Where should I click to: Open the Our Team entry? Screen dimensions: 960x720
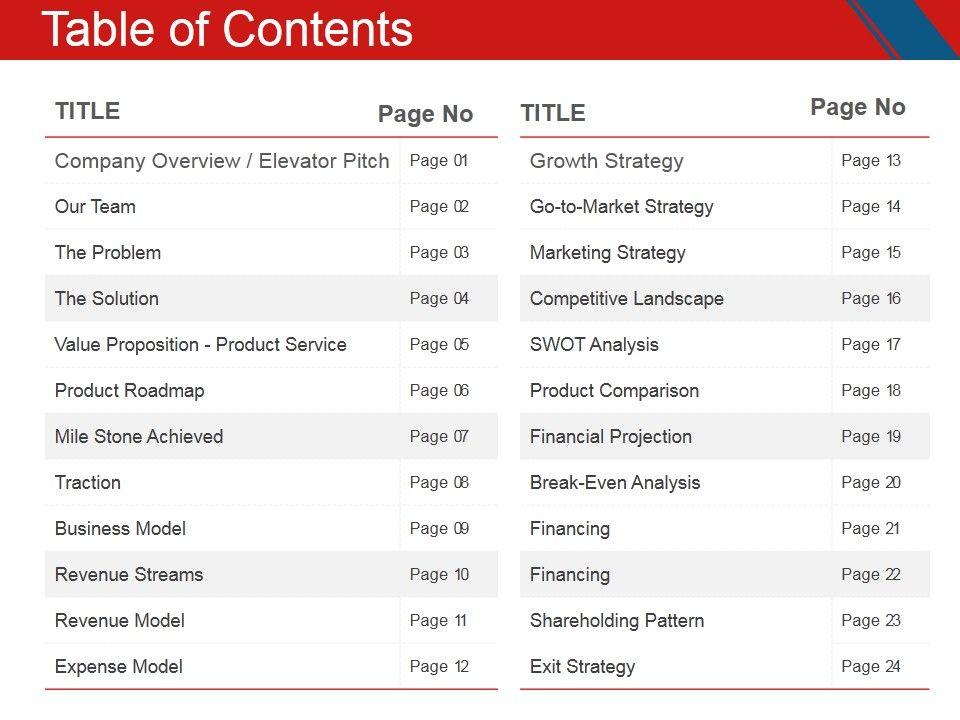(x=95, y=207)
